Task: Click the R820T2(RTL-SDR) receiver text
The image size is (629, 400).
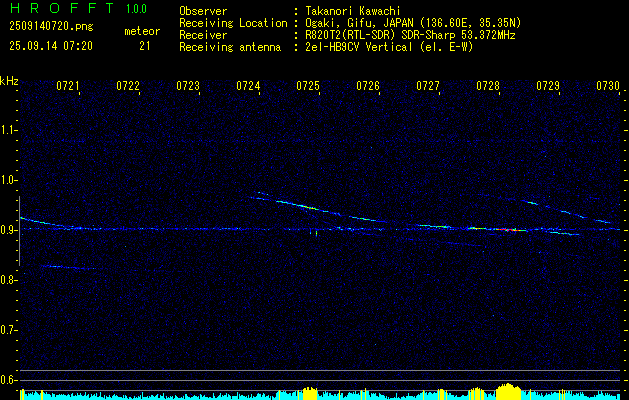Action: [408, 35]
